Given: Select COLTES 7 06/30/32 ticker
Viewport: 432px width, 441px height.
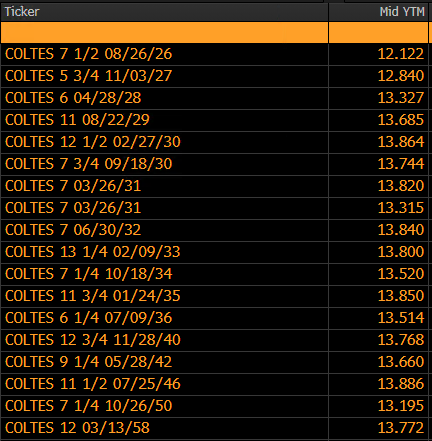Looking at the screenshot, I should tap(73, 230).
